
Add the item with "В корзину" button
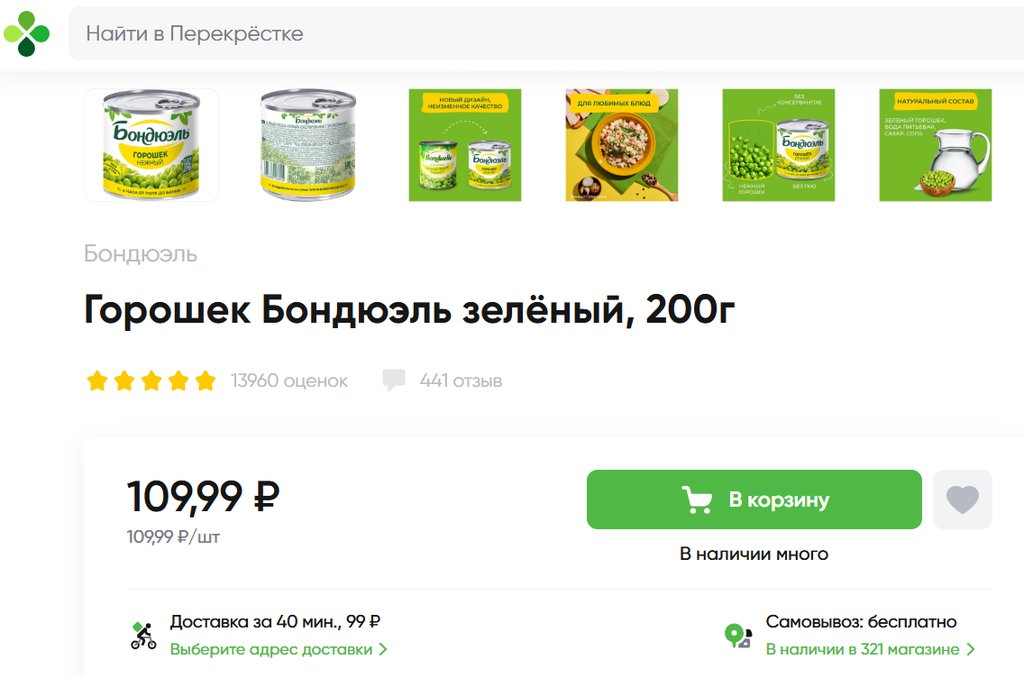click(x=754, y=500)
